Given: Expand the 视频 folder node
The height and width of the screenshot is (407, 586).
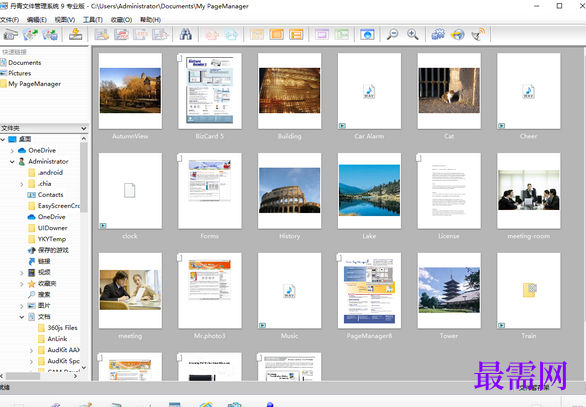Looking at the screenshot, I should (x=22, y=273).
